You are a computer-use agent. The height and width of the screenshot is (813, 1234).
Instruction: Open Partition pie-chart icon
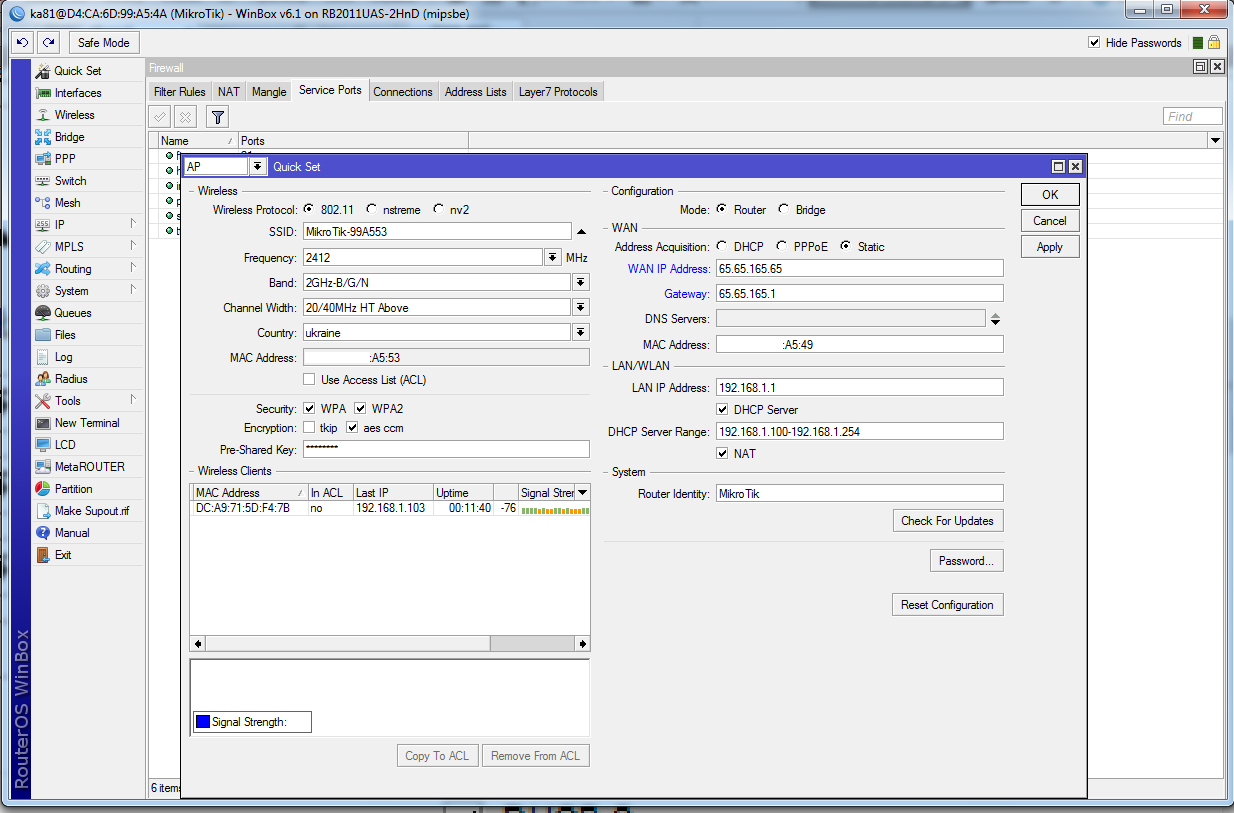pos(43,489)
